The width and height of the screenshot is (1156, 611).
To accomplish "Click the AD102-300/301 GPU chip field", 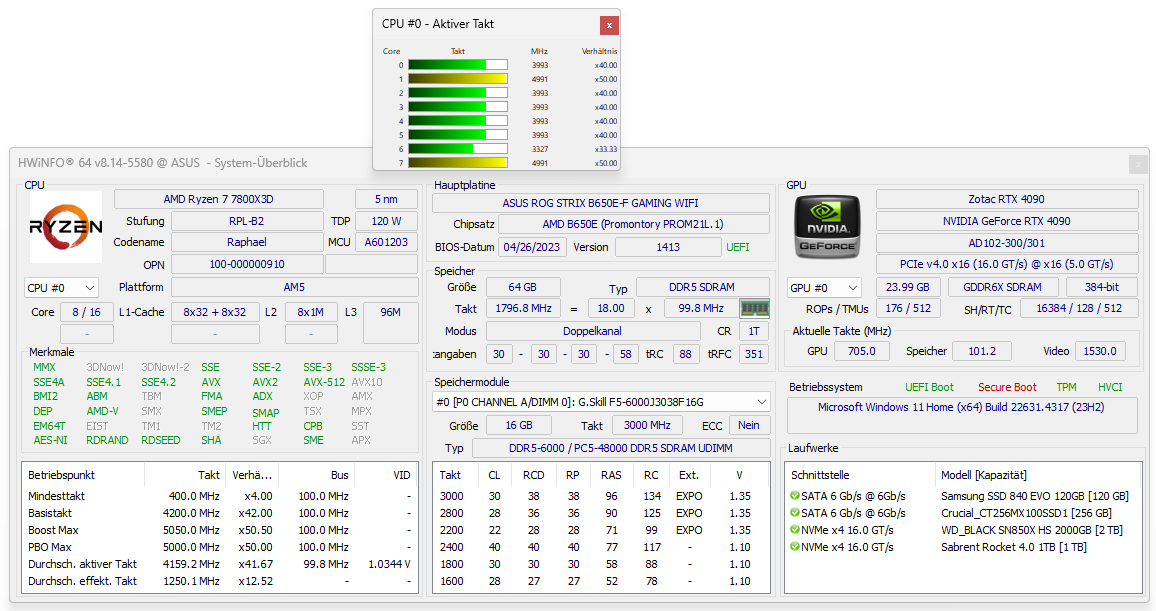I will coord(1006,243).
